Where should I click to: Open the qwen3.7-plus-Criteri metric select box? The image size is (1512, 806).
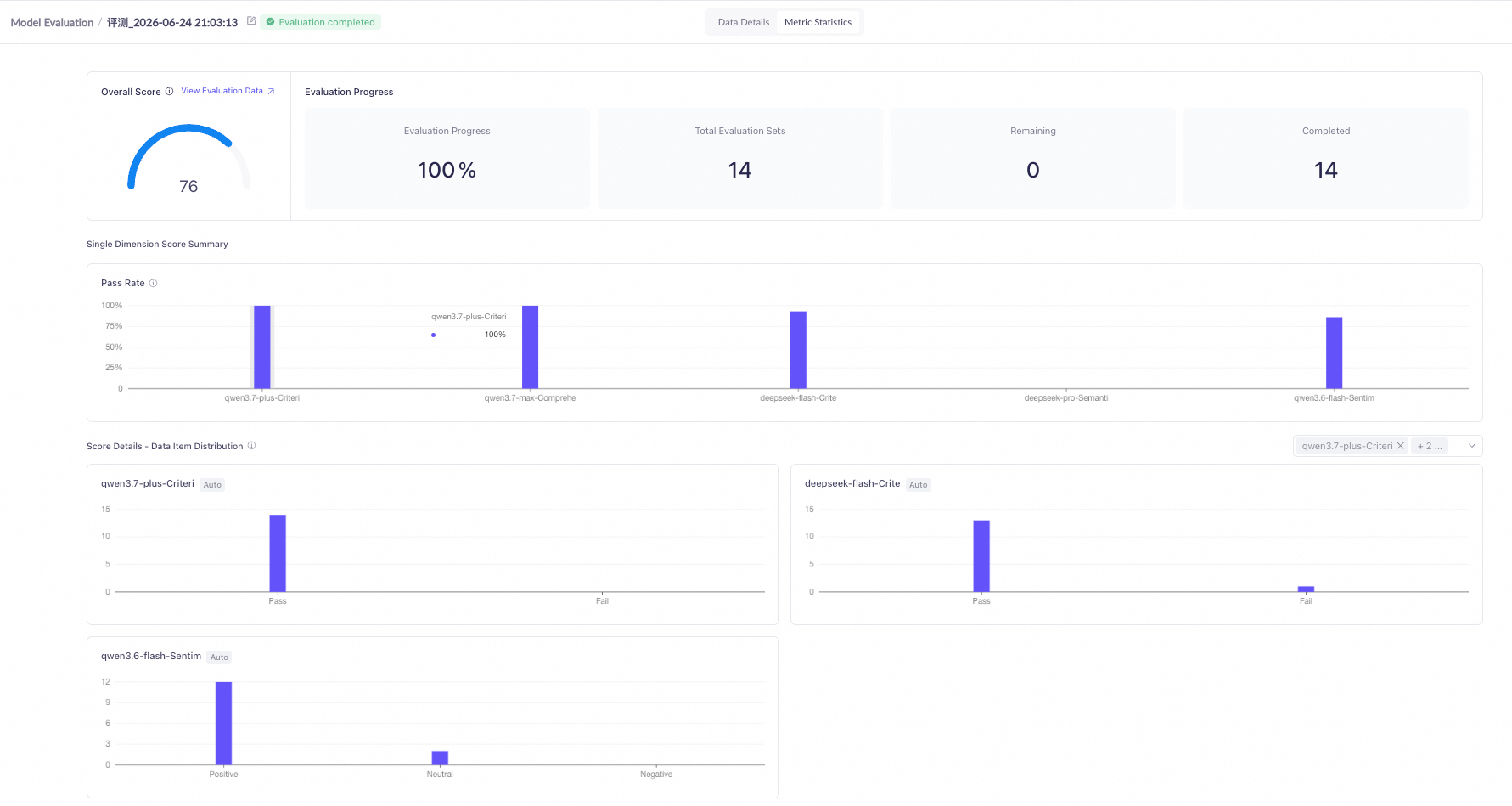tap(1387, 446)
